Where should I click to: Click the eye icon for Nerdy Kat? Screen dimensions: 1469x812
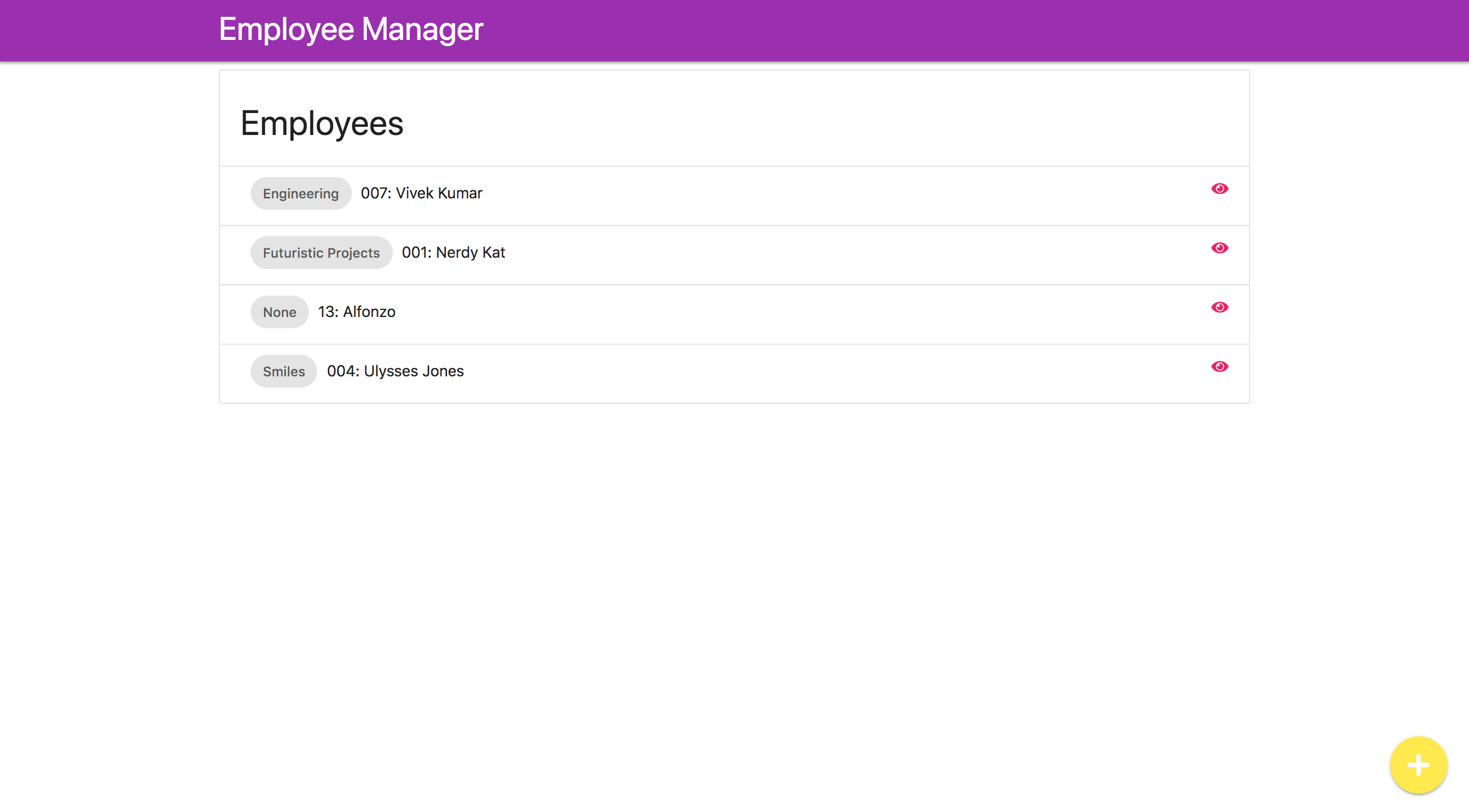(x=1219, y=248)
